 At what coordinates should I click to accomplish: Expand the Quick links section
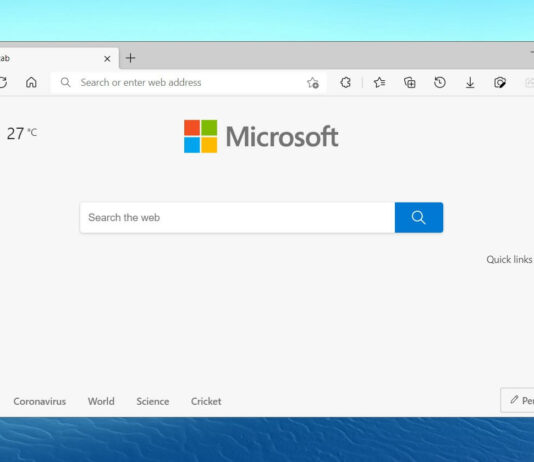pyautogui.click(x=509, y=259)
